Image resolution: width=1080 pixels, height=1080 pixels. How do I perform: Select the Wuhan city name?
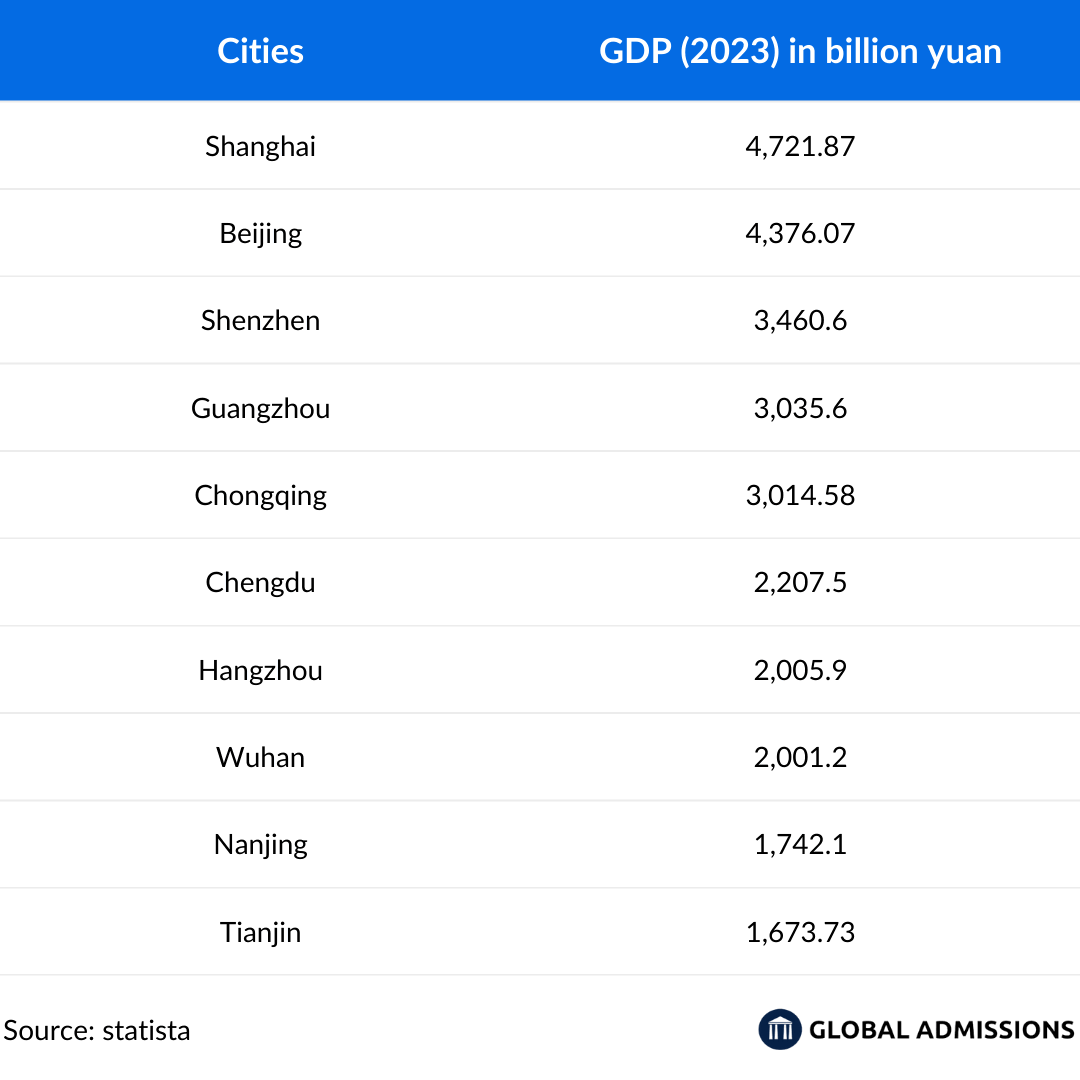260,757
